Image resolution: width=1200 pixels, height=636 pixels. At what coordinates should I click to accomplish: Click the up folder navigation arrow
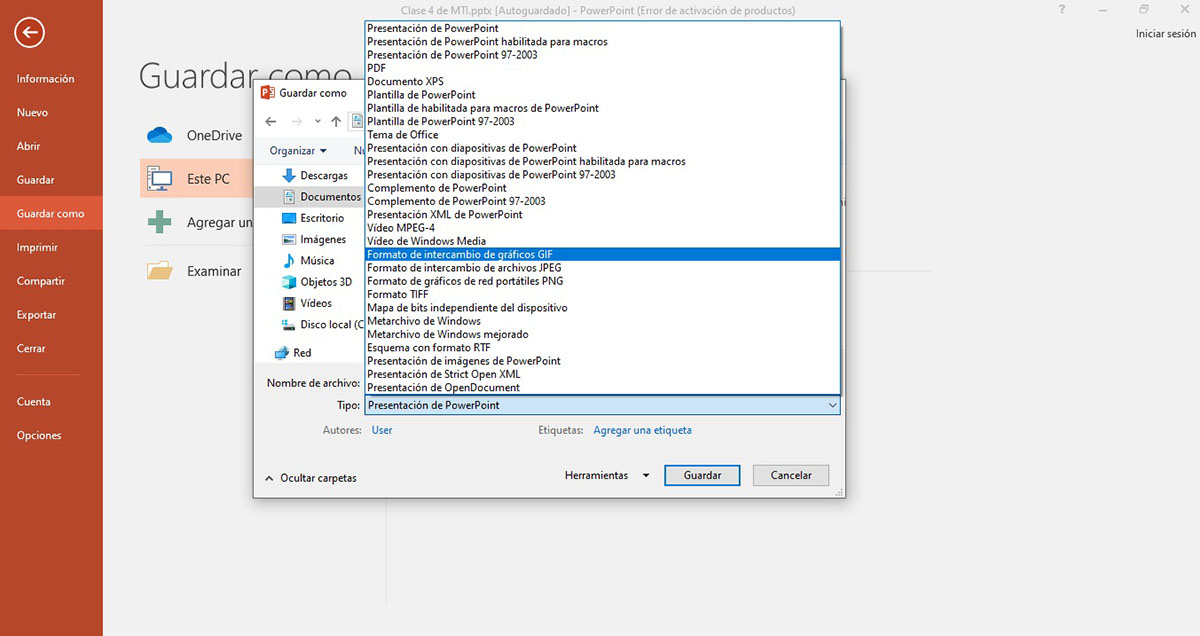tap(335, 120)
